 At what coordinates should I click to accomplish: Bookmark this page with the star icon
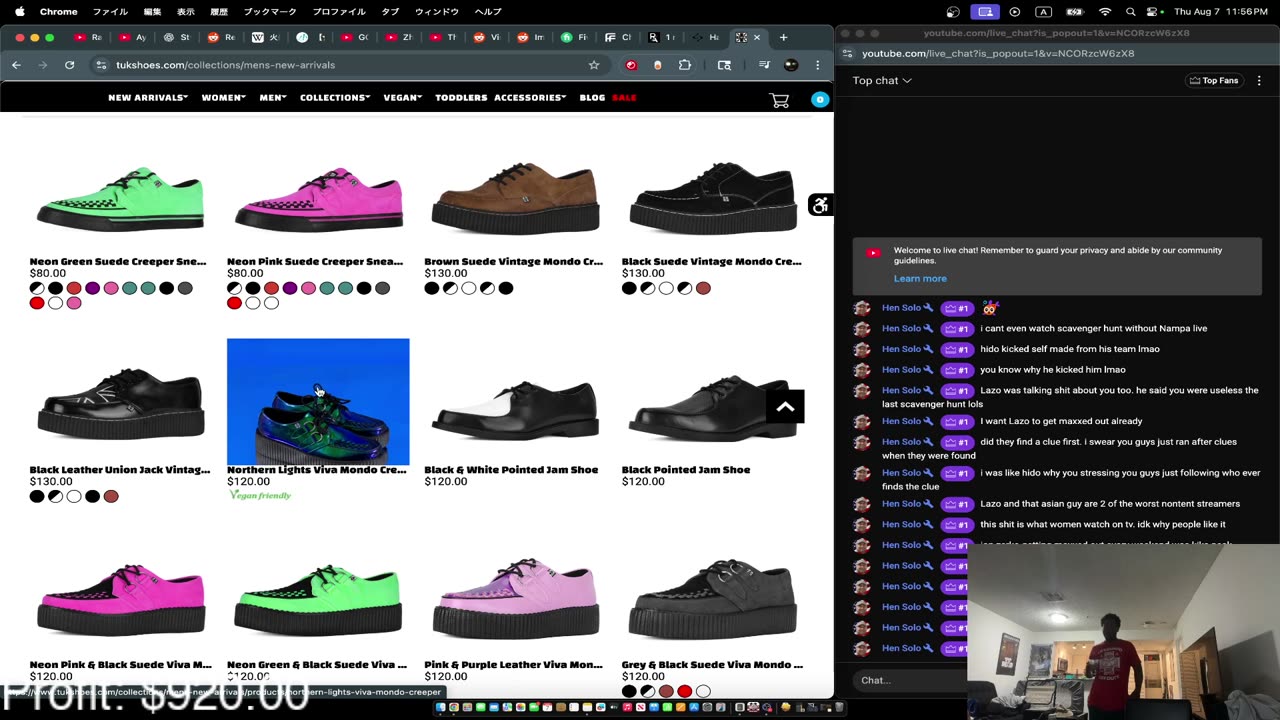[x=594, y=65]
